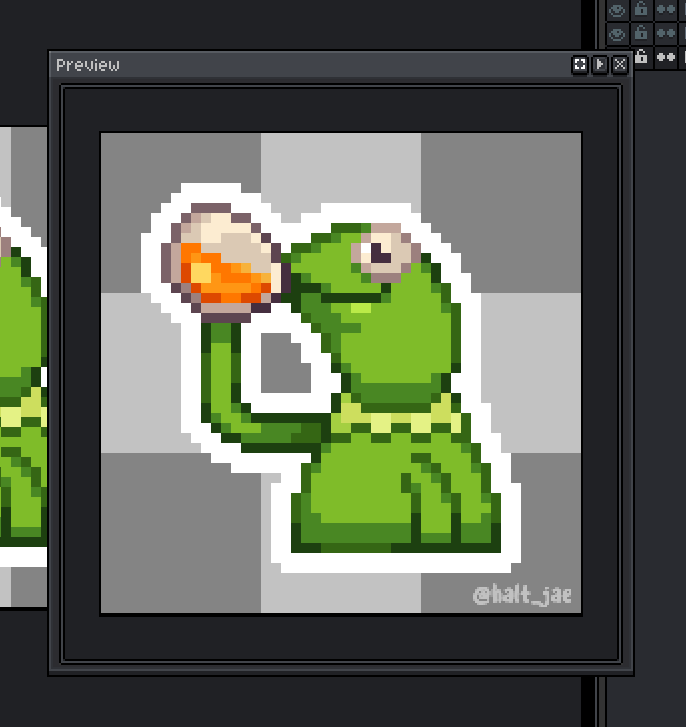This screenshot has width=686, height=727.
Task: Toggle the eye icon in the second layer row
Action: coord(617,34)
